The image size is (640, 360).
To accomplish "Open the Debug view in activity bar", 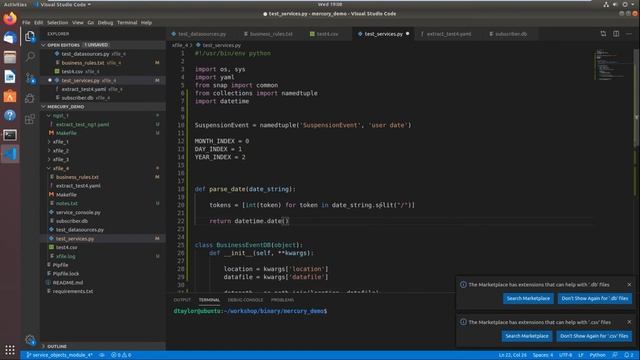I will point(30,98).
